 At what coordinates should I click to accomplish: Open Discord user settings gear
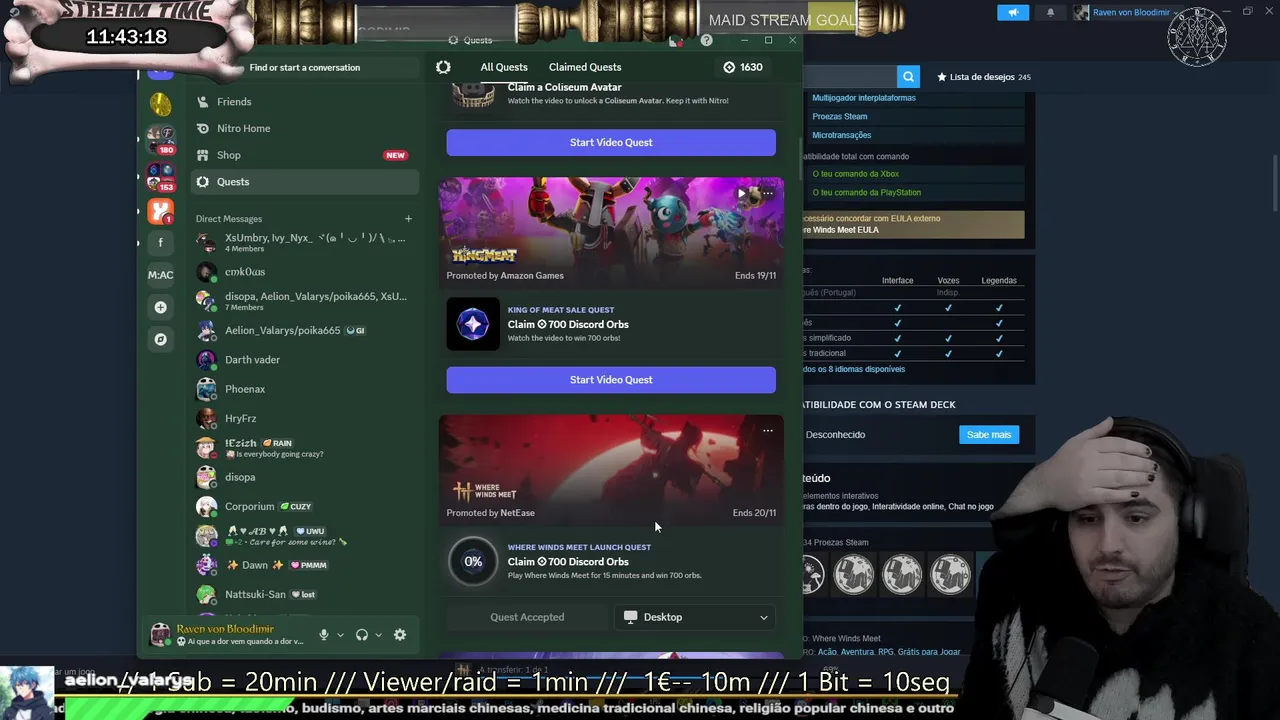[x=400, y=635]
